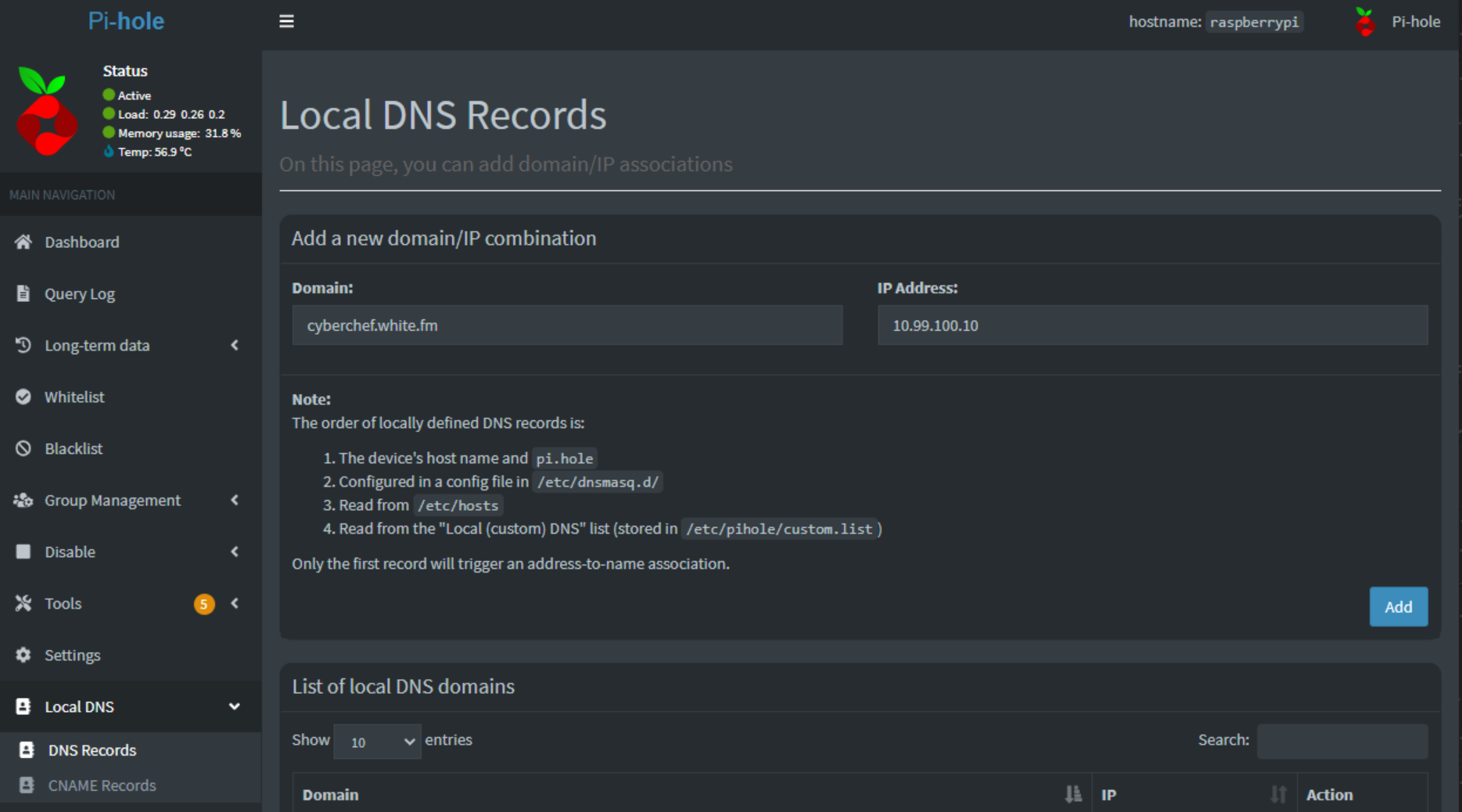This screenshot has height=812, width=1462.
Task: Click the Domain input field
Action: [x=567, y=325]
